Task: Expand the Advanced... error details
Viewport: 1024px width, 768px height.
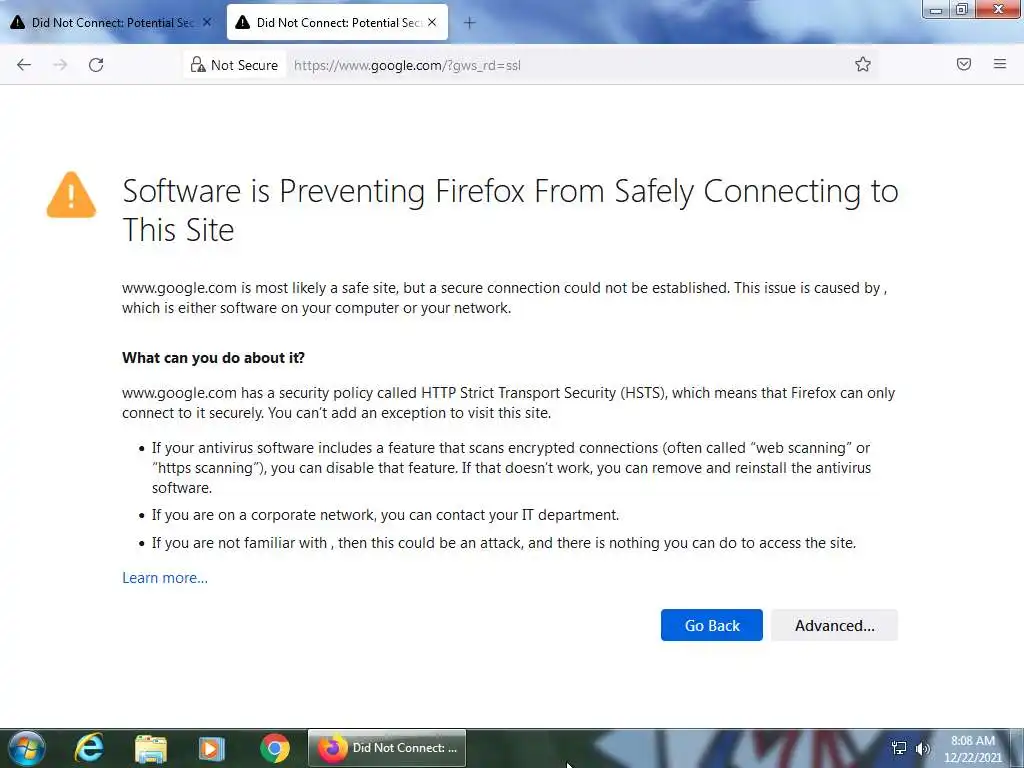Action: (x=834, y=625)
